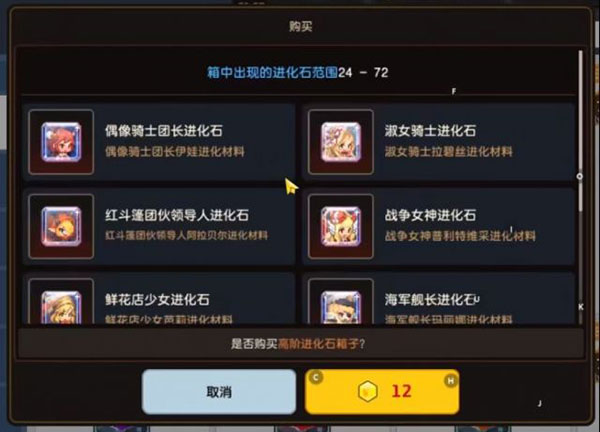Click the H badge on the purchase button
Screen dimensions: 600x432
pos(451,380)
